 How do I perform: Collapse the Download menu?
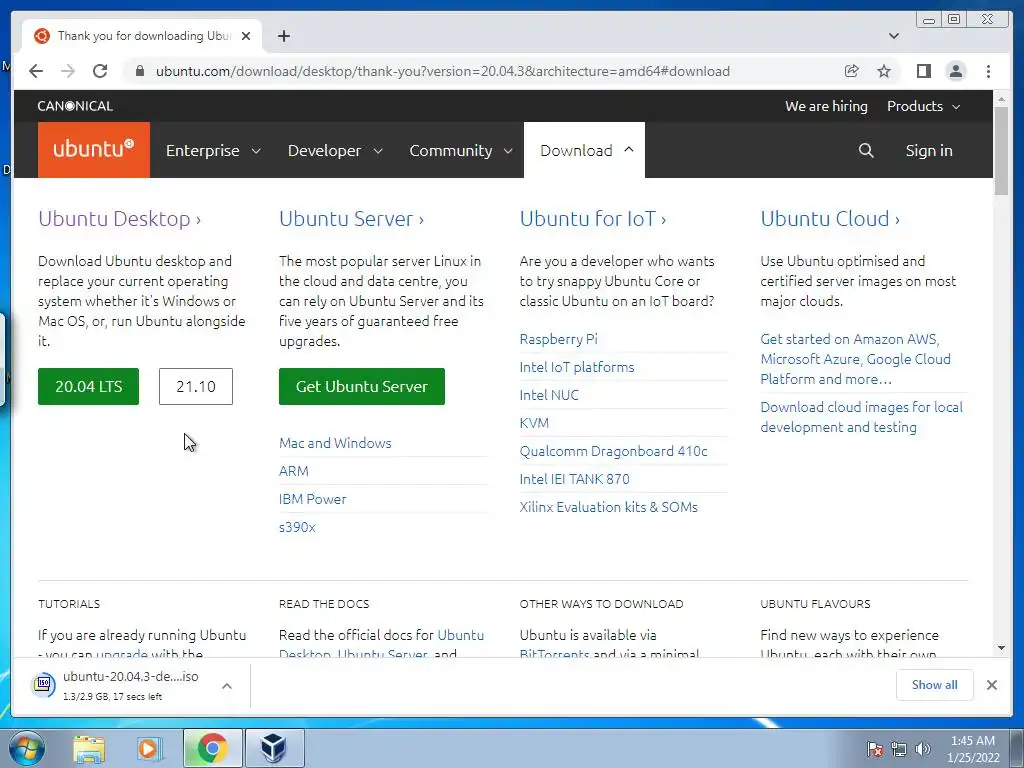click(584, 150)
